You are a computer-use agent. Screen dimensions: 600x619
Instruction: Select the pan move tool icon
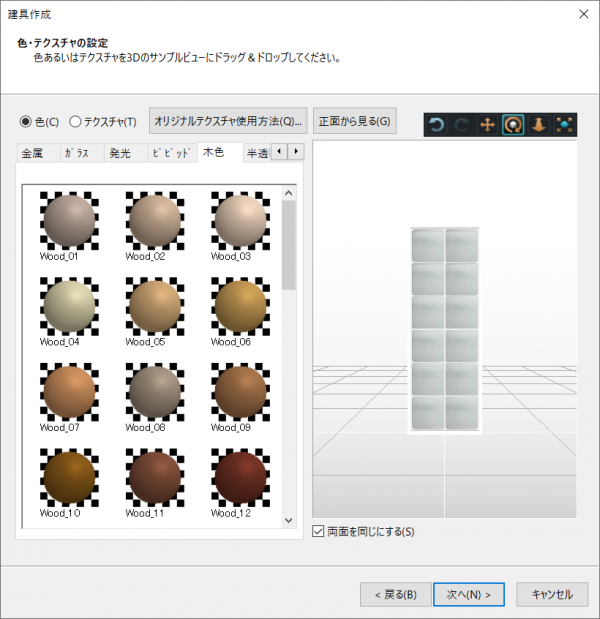[488, 125]
